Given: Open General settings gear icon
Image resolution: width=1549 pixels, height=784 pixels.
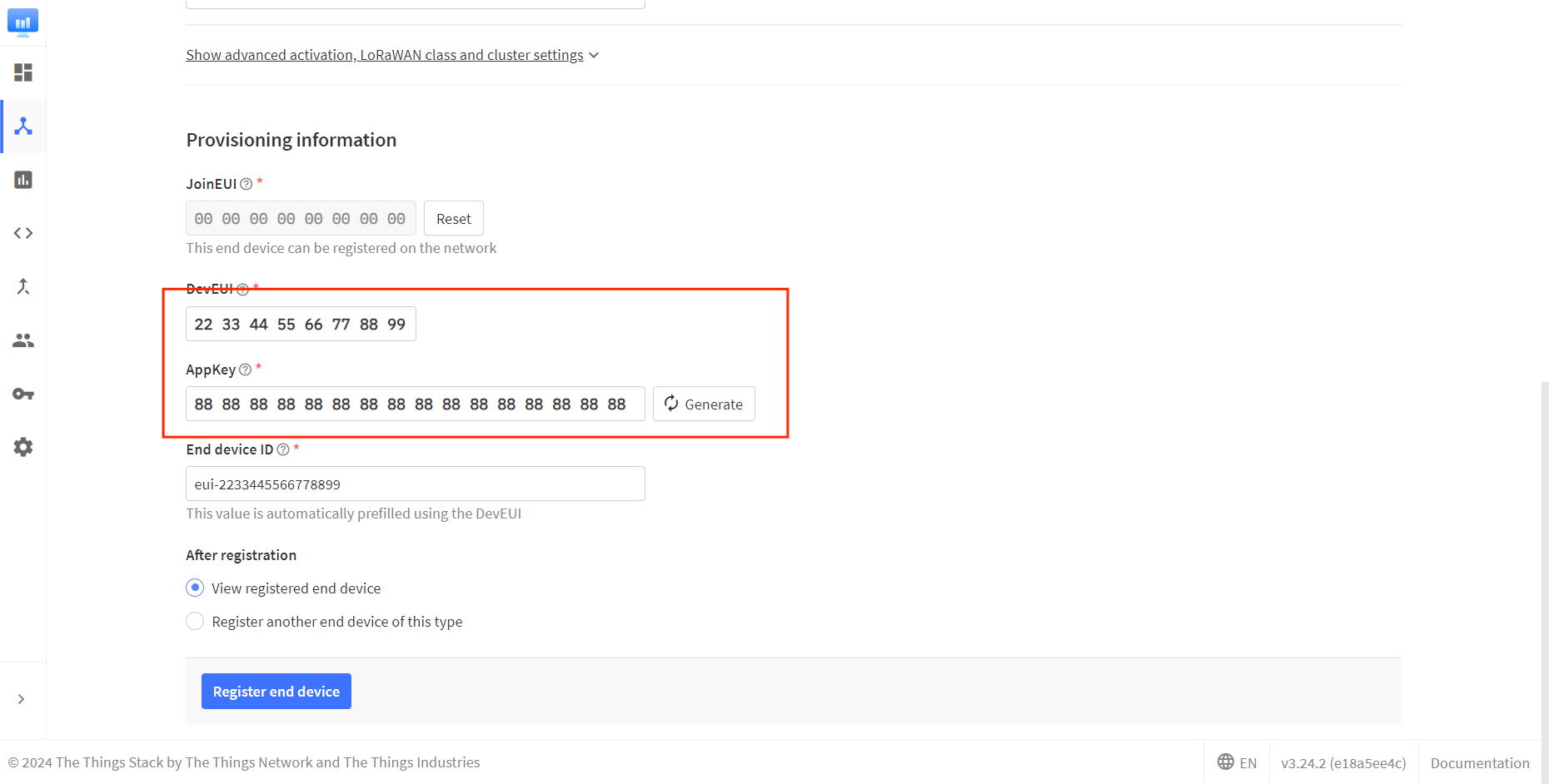Looking at the screenshot, I should pyautogui.click(x=23, y=447).
